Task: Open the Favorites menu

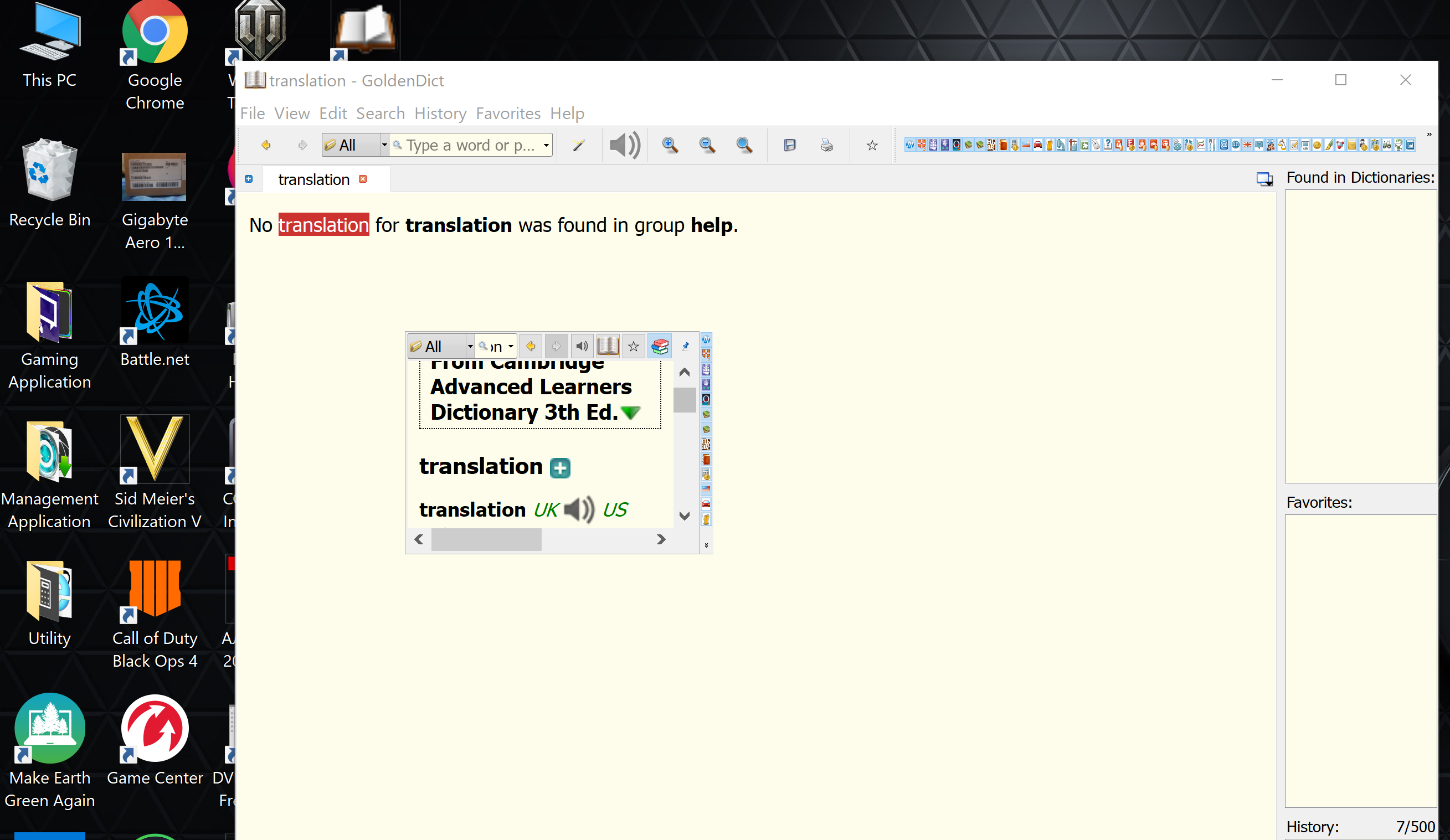Action: coord(508,114)
